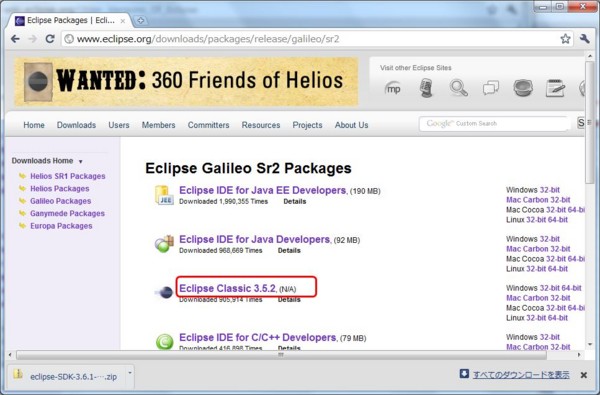Show all downloads link in download bar
Viewport: 600px width, 395px height.
click(521, 375)
